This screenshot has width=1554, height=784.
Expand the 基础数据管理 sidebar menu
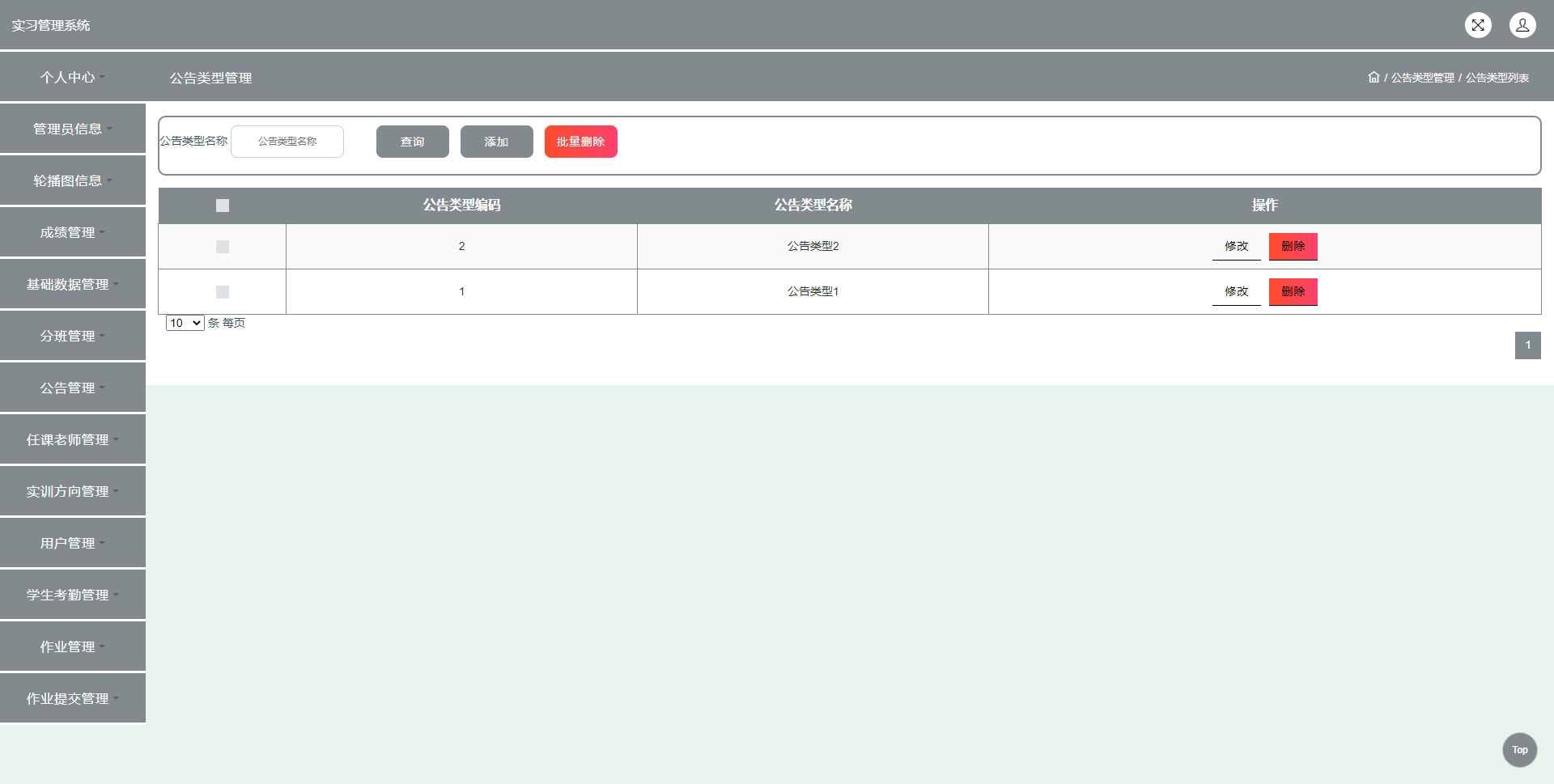pyautogui.click(x=73, y=284)
